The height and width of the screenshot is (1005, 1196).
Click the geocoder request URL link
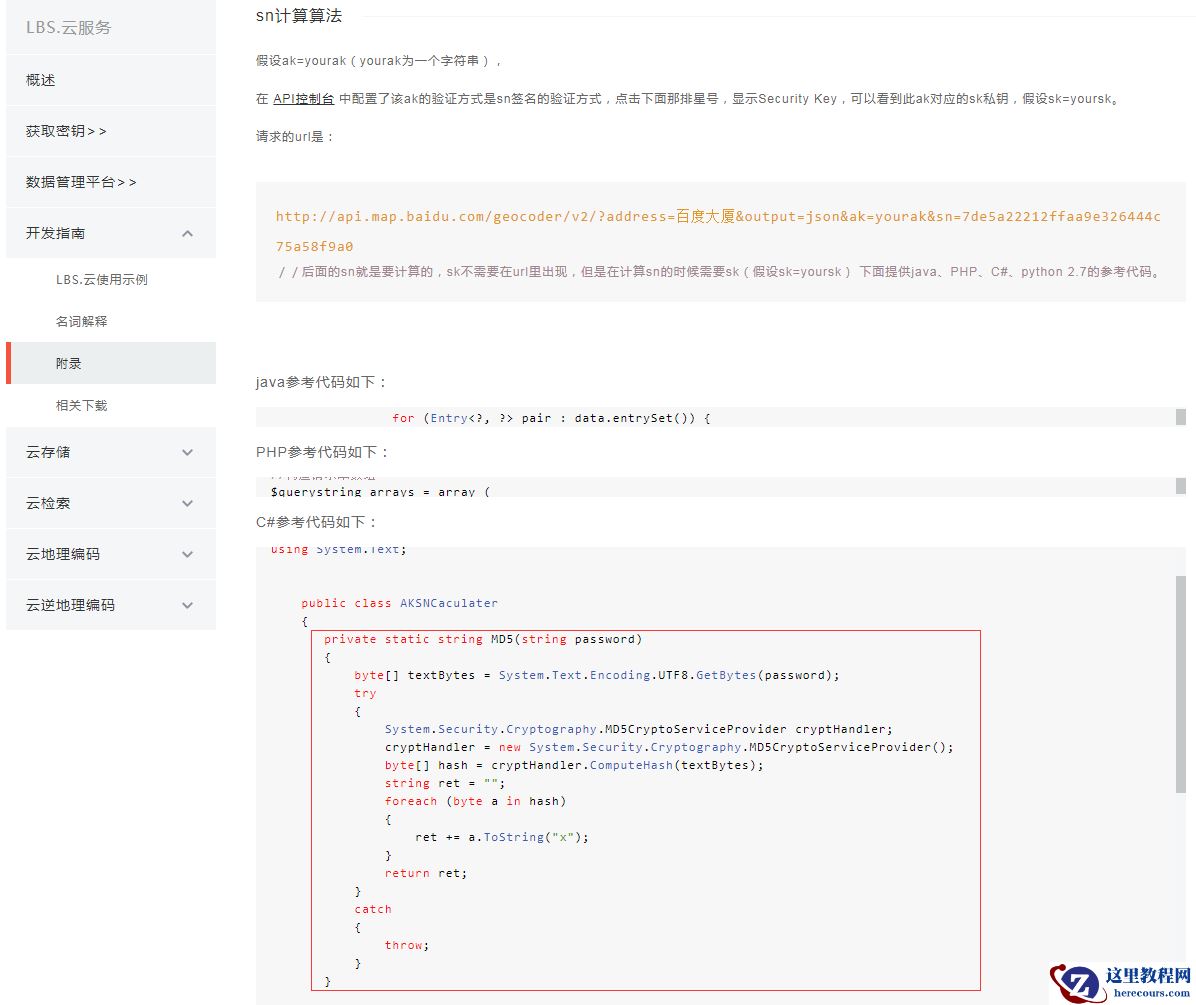pyautogui.click(x=700, y=216)
